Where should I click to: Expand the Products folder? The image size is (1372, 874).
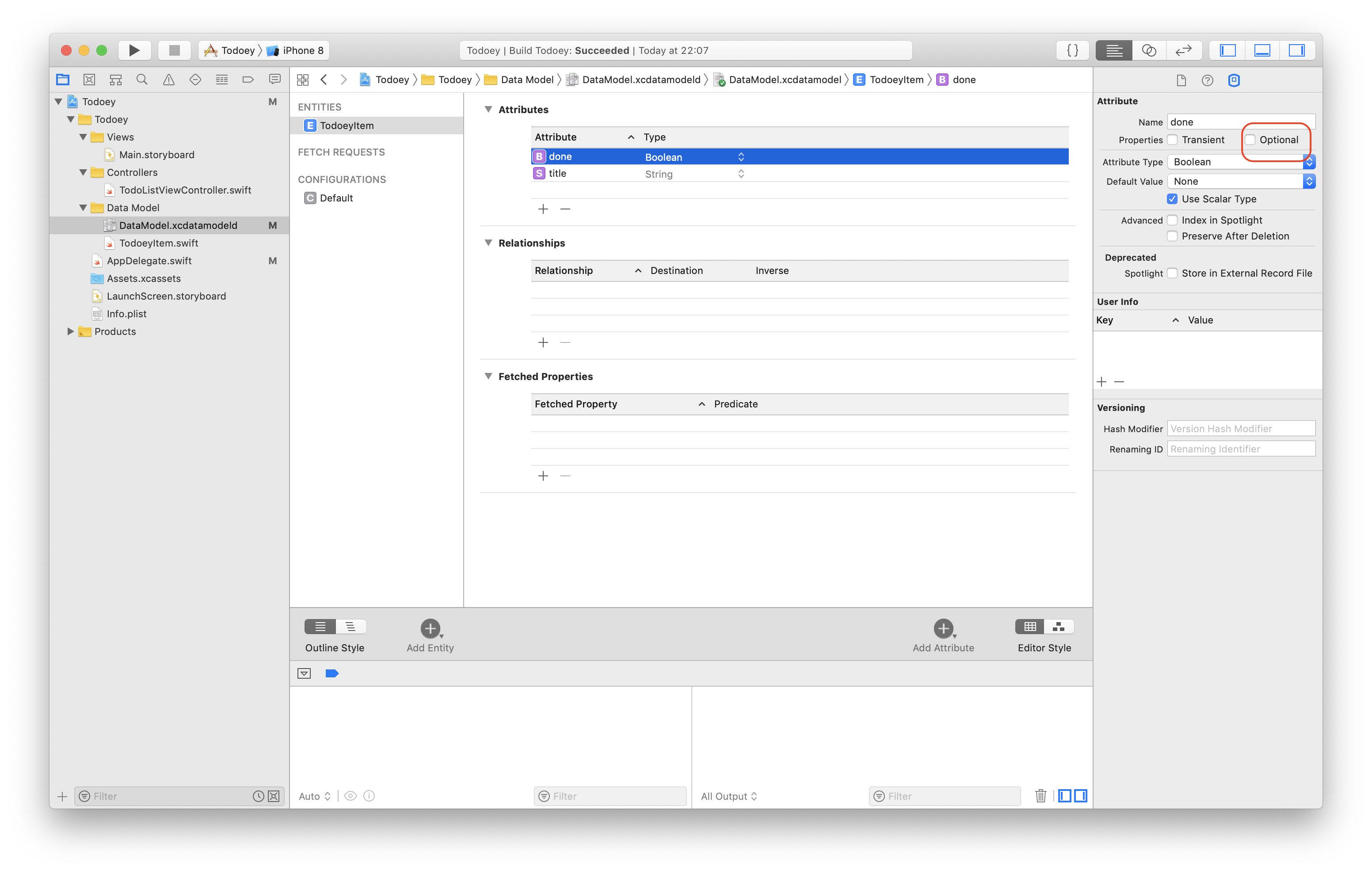point(71,331)
